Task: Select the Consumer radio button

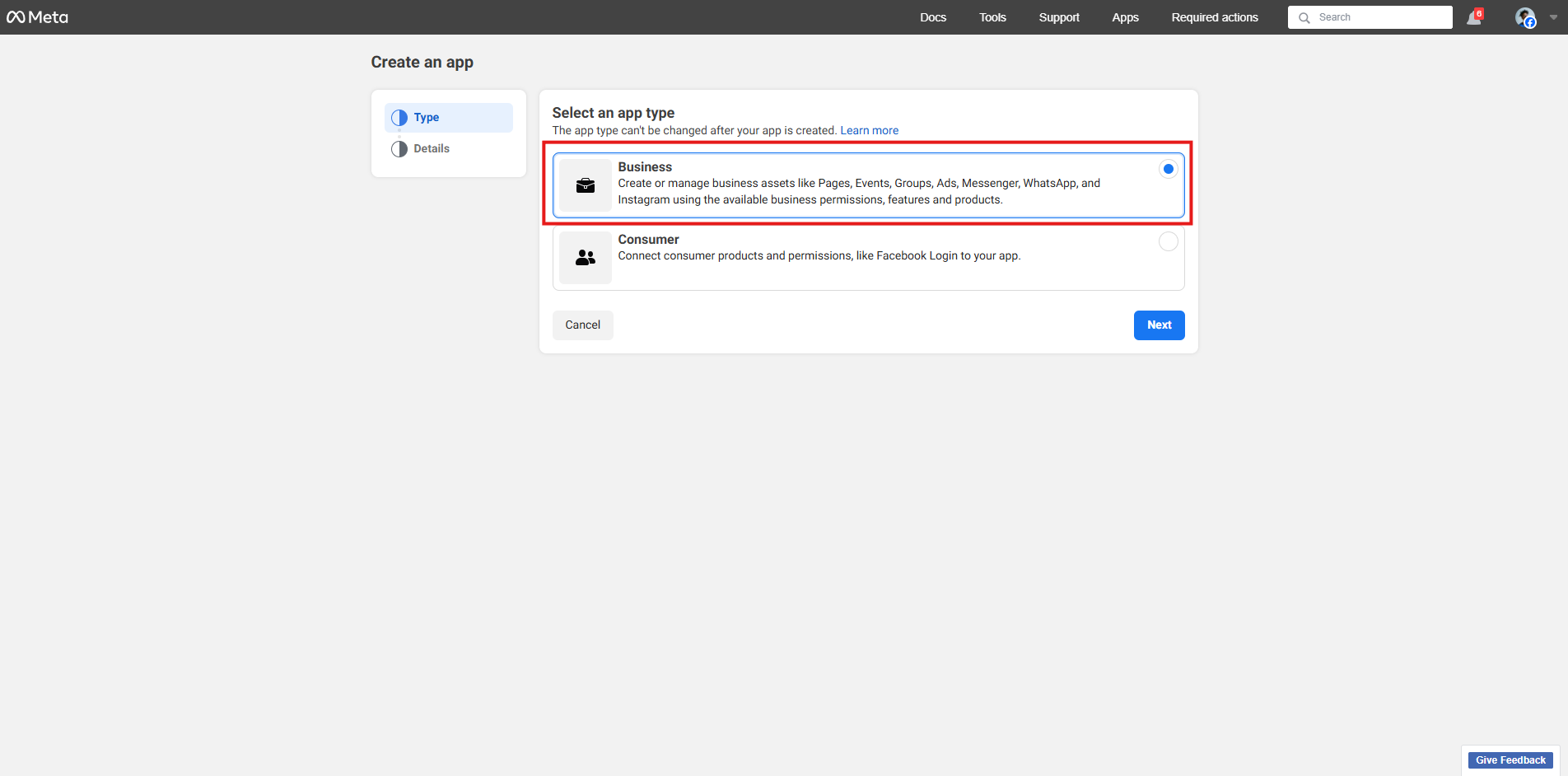Action: (1168, 241)
